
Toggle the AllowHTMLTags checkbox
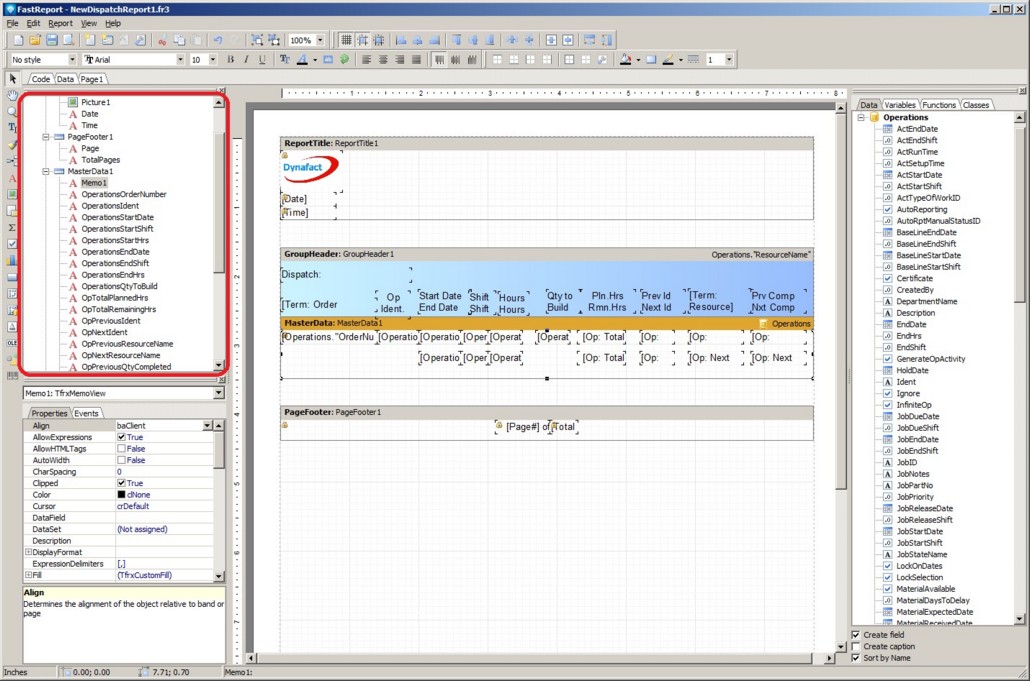122,449
